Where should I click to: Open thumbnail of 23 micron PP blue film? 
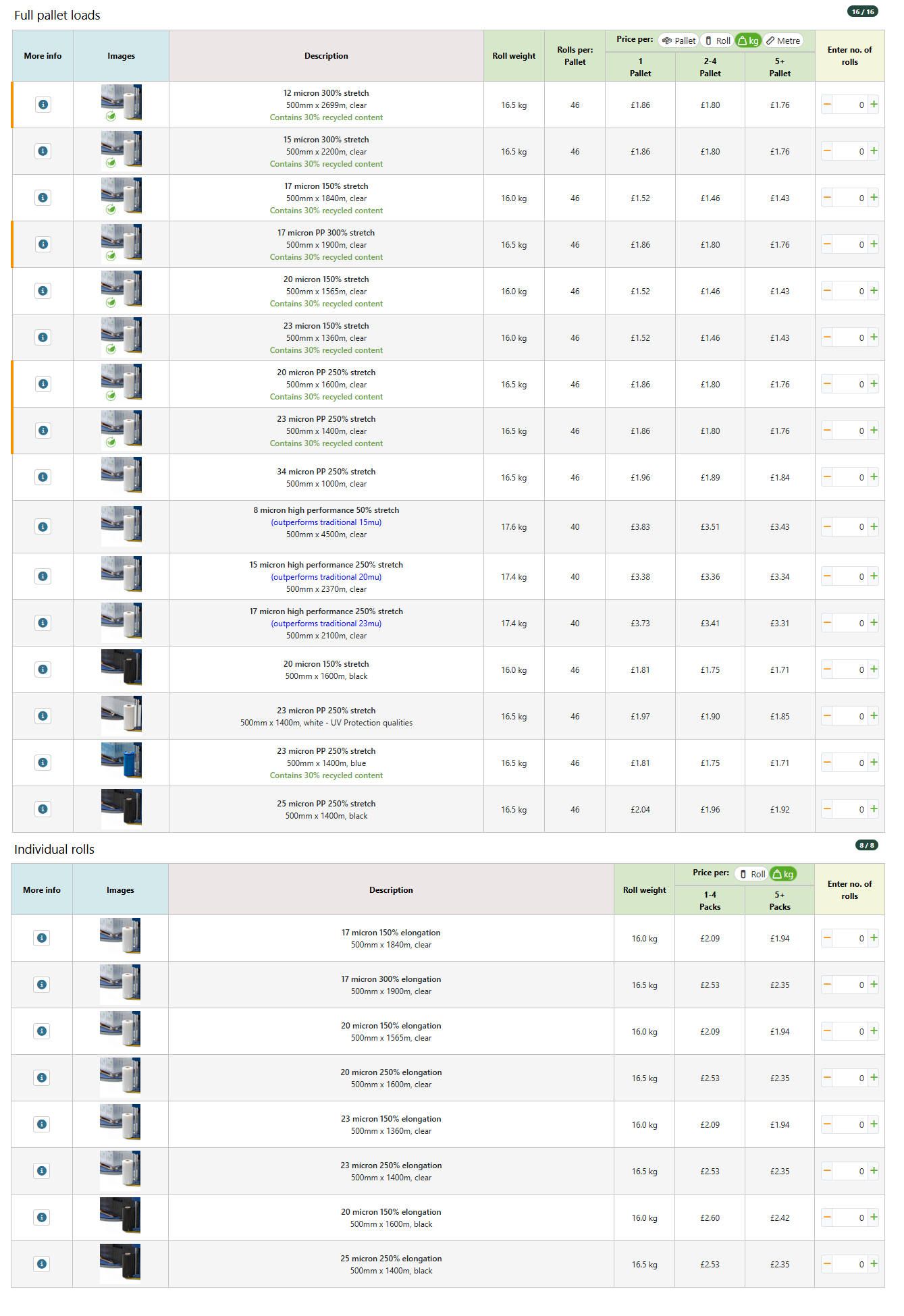pyautogui.click(x=122, y=761)
